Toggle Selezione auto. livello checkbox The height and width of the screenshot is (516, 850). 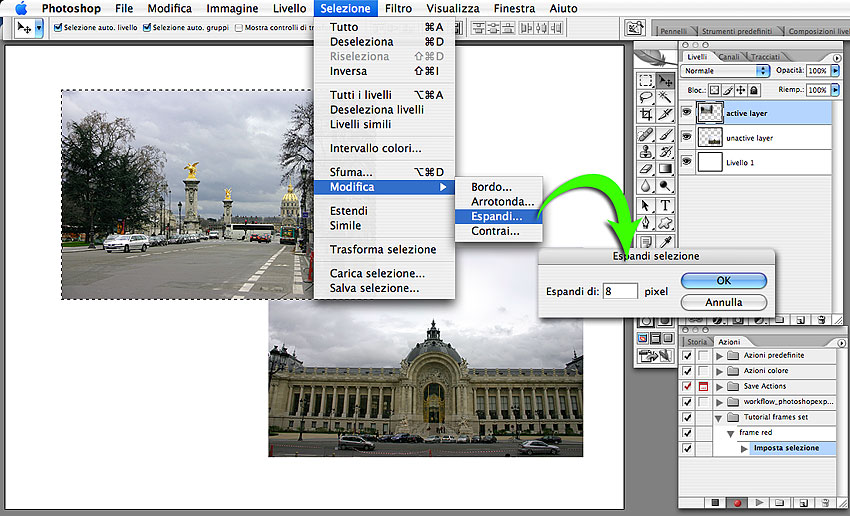coord(58,27)
